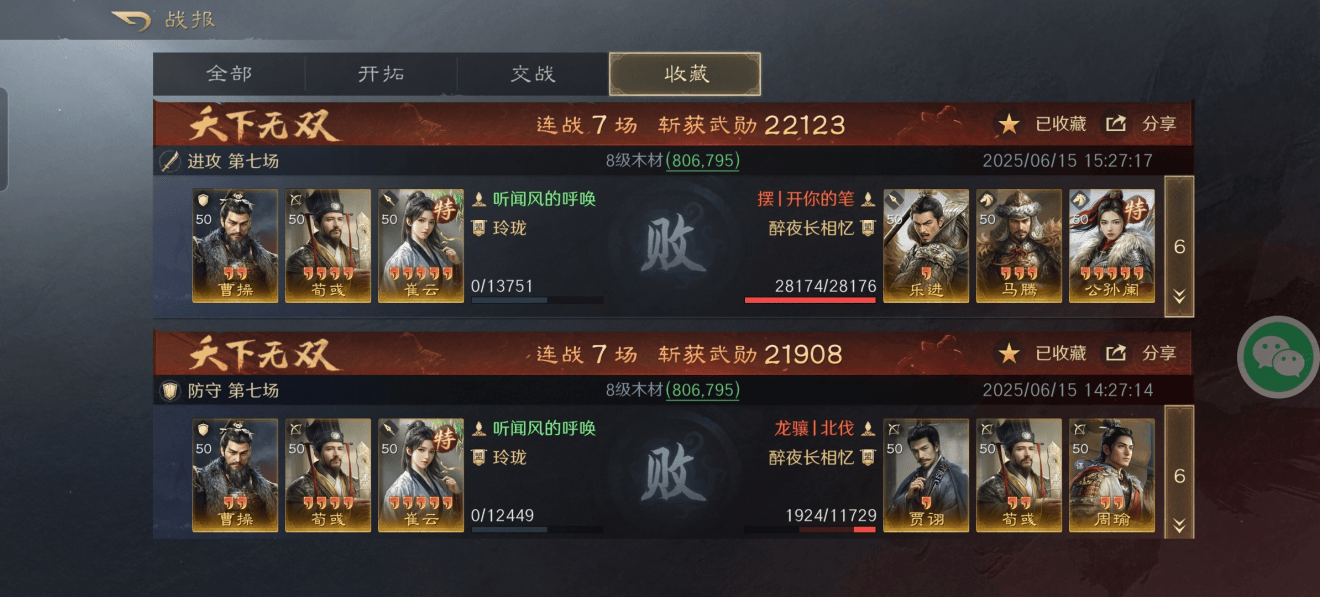Image resolution: width=1320 pixels, height=597 pixels.
Task: Click 周瑜 hero portrait in second report
Action: 1112,475
